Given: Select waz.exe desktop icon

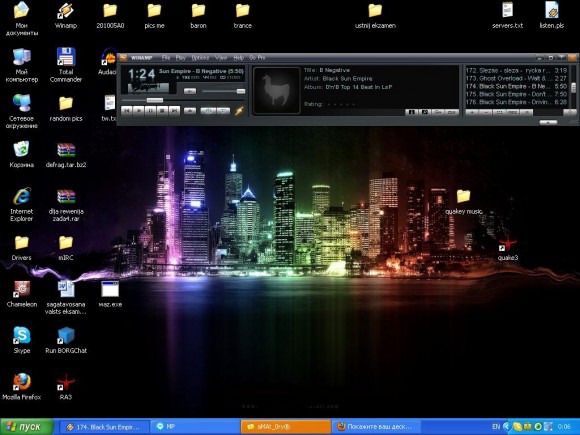Looking at the screenshot, I should (110, 294).
